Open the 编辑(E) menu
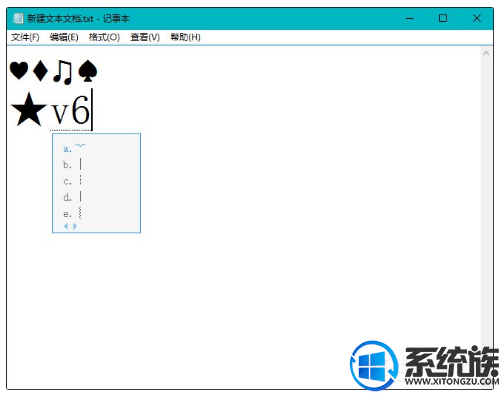This screenshot has width=499, height=394. click(64, 37)
